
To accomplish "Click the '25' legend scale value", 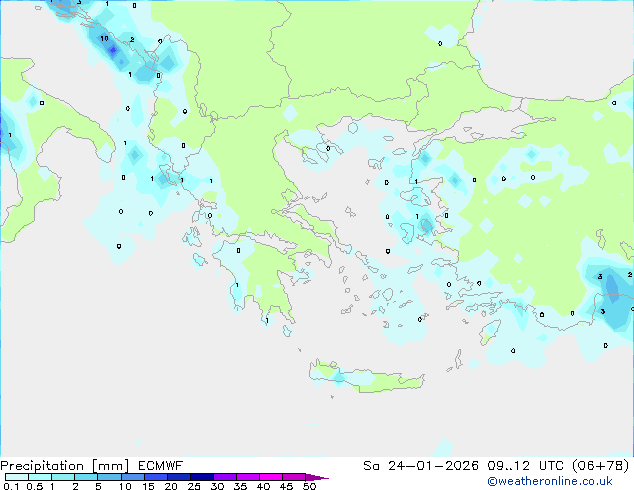I will 194,486.
